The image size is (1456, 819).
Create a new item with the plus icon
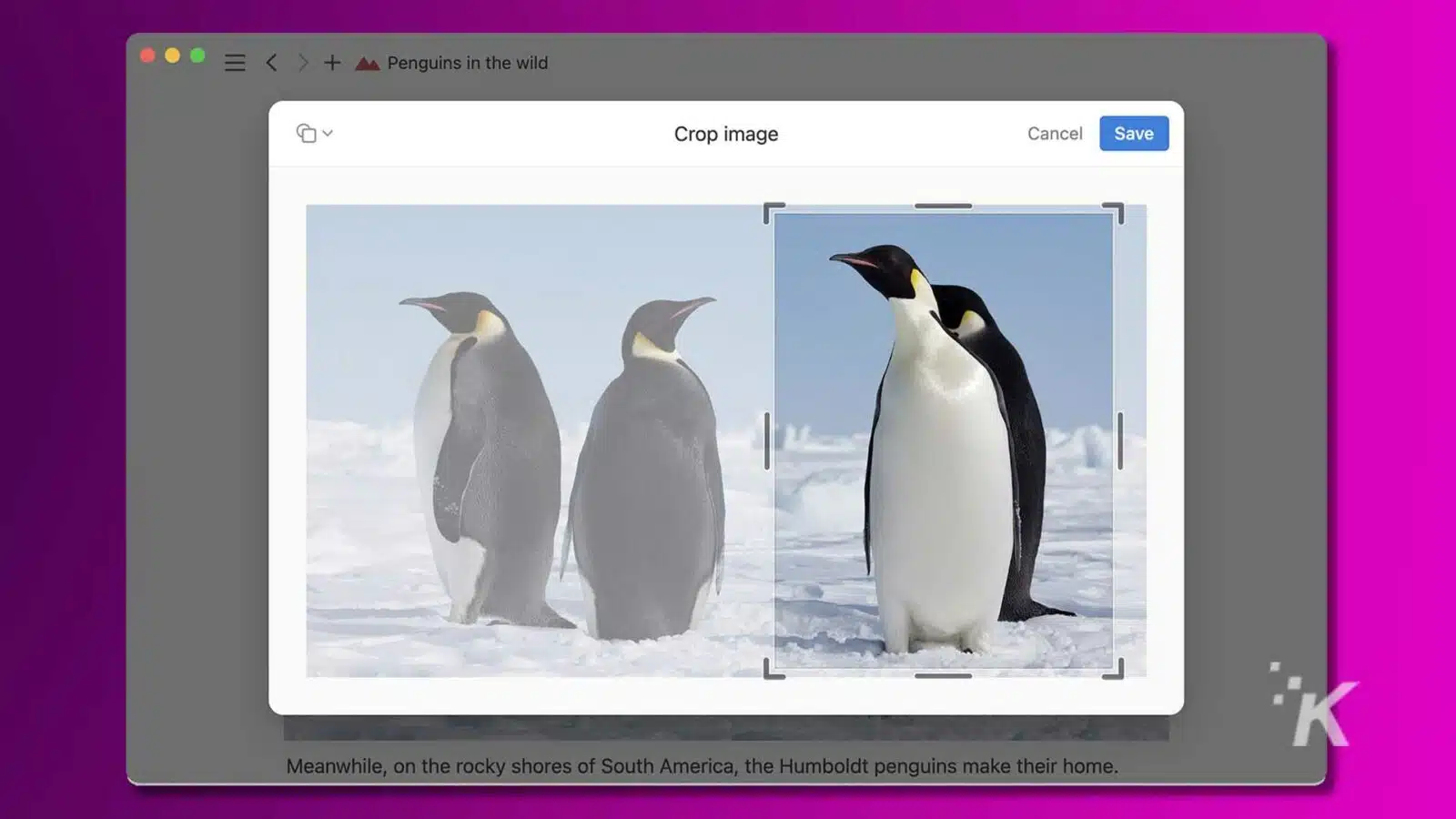point(332,62)
